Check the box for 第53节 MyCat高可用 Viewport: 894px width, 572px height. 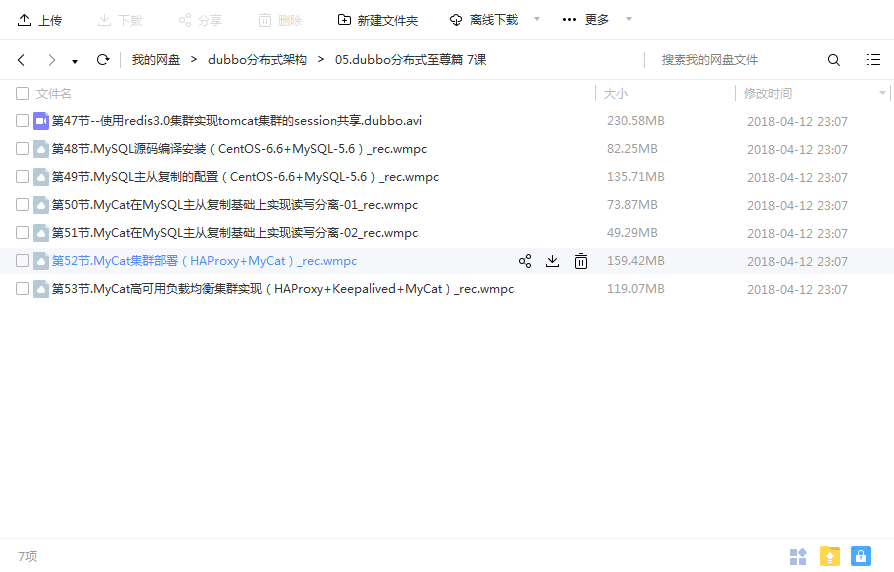(22, 289)
